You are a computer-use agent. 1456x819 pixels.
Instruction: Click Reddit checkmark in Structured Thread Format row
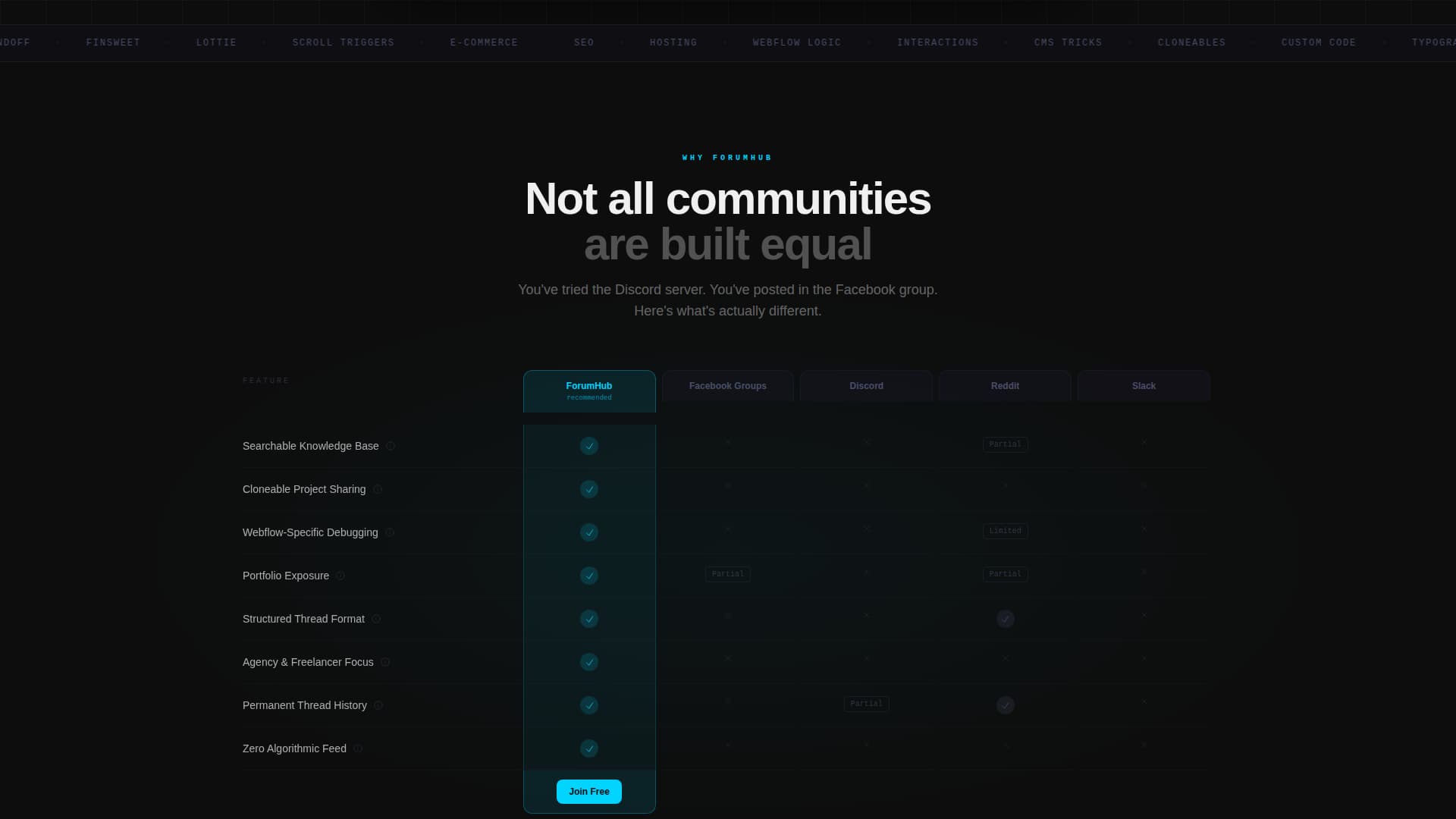click(1006, 619)
